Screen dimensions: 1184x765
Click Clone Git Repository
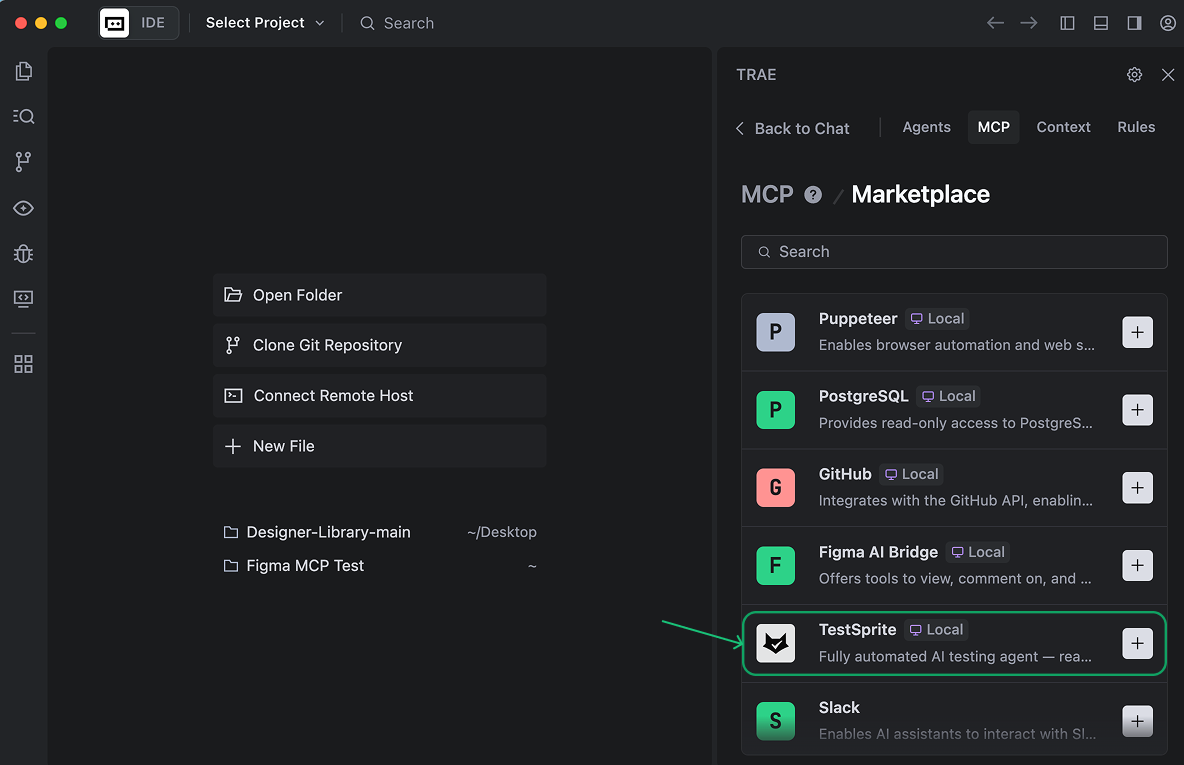pyautogui.click(x=380, y=345)
